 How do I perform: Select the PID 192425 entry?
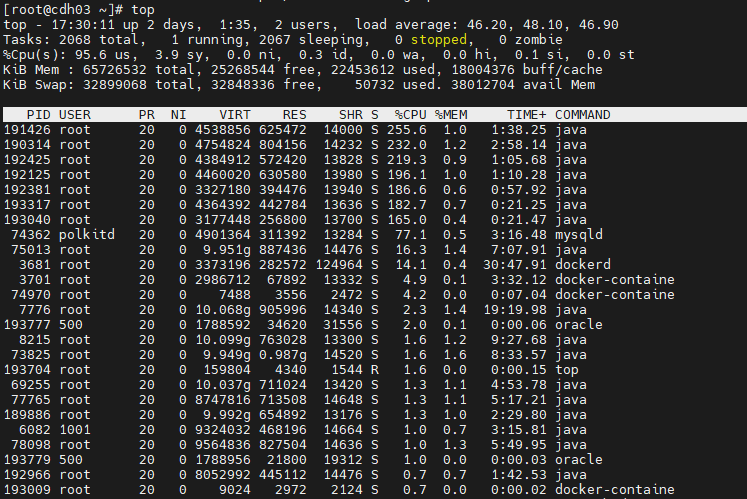coord(27,160)
